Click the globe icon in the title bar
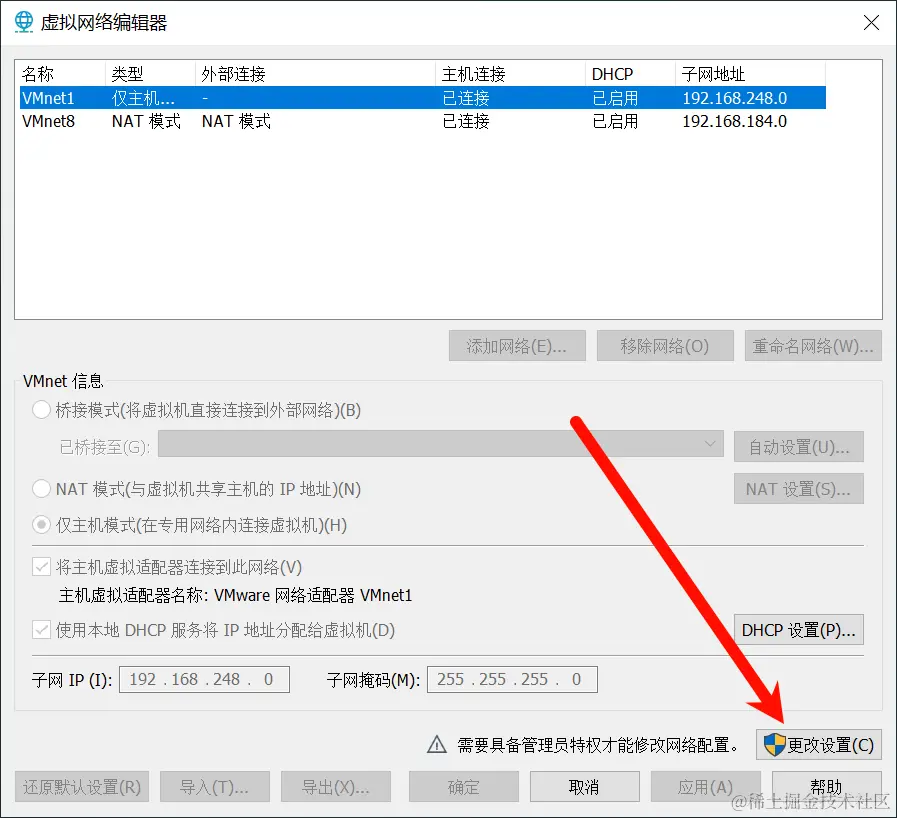Viewport: 897px width, 818px height. tap(24, 22)
